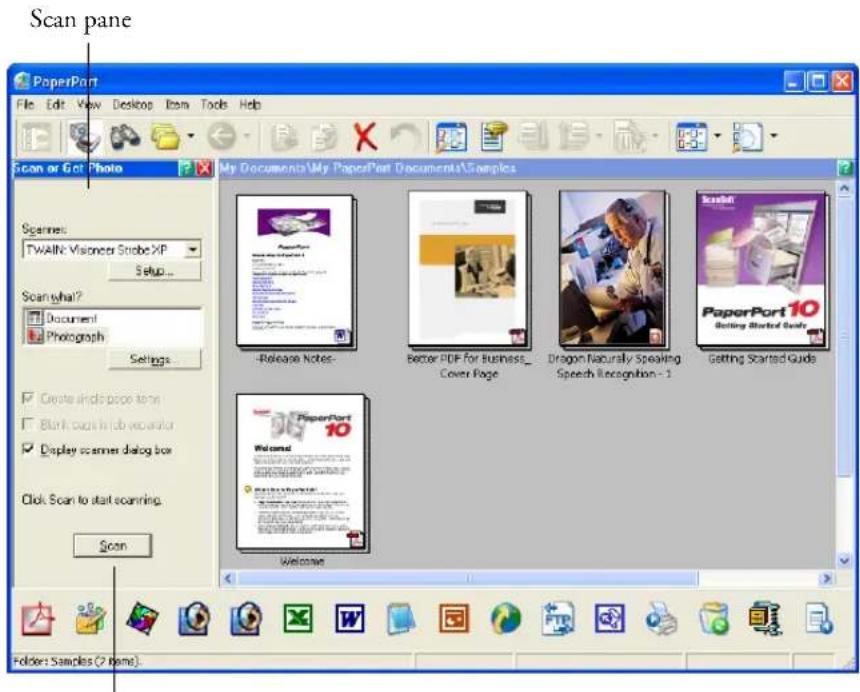
Task: Open the Item menu
Action: click(x=177, y=104)
